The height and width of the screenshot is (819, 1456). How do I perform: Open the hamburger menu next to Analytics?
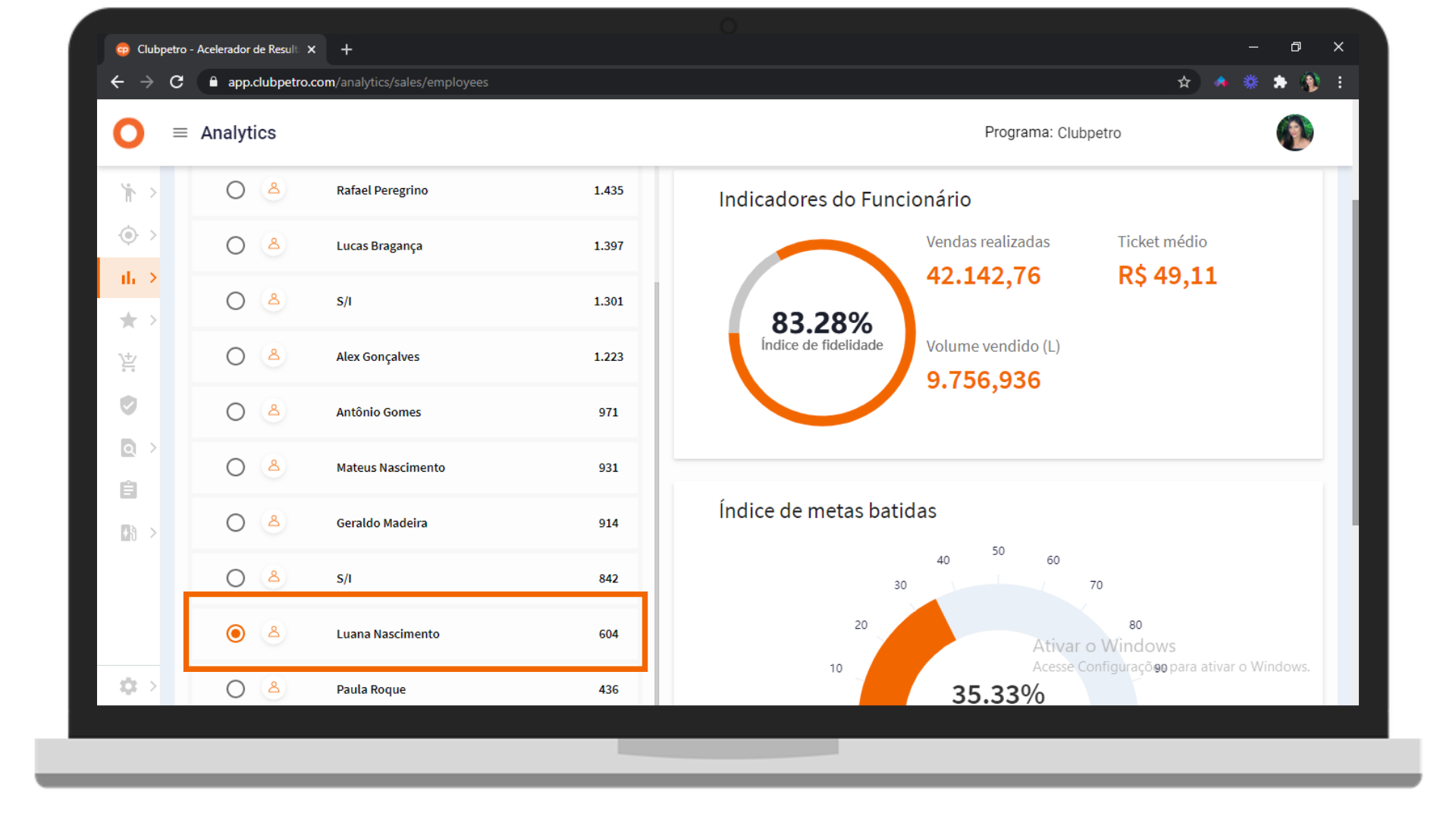click(x=180, y=133)
